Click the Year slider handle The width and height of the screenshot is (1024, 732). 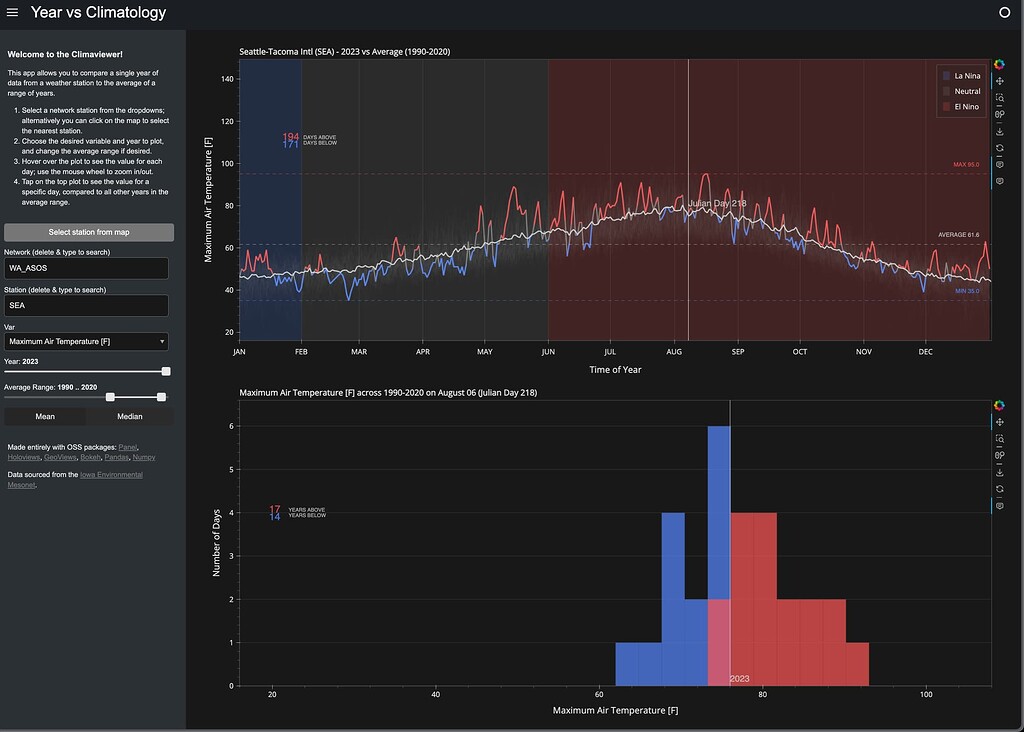pyautogui.click(x=166, y=371)
